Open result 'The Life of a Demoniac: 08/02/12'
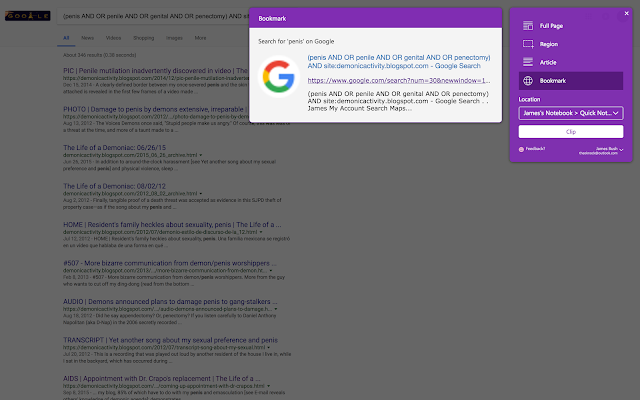The width and height of the screenshot is (640, 400). click(x=114, y=186)
